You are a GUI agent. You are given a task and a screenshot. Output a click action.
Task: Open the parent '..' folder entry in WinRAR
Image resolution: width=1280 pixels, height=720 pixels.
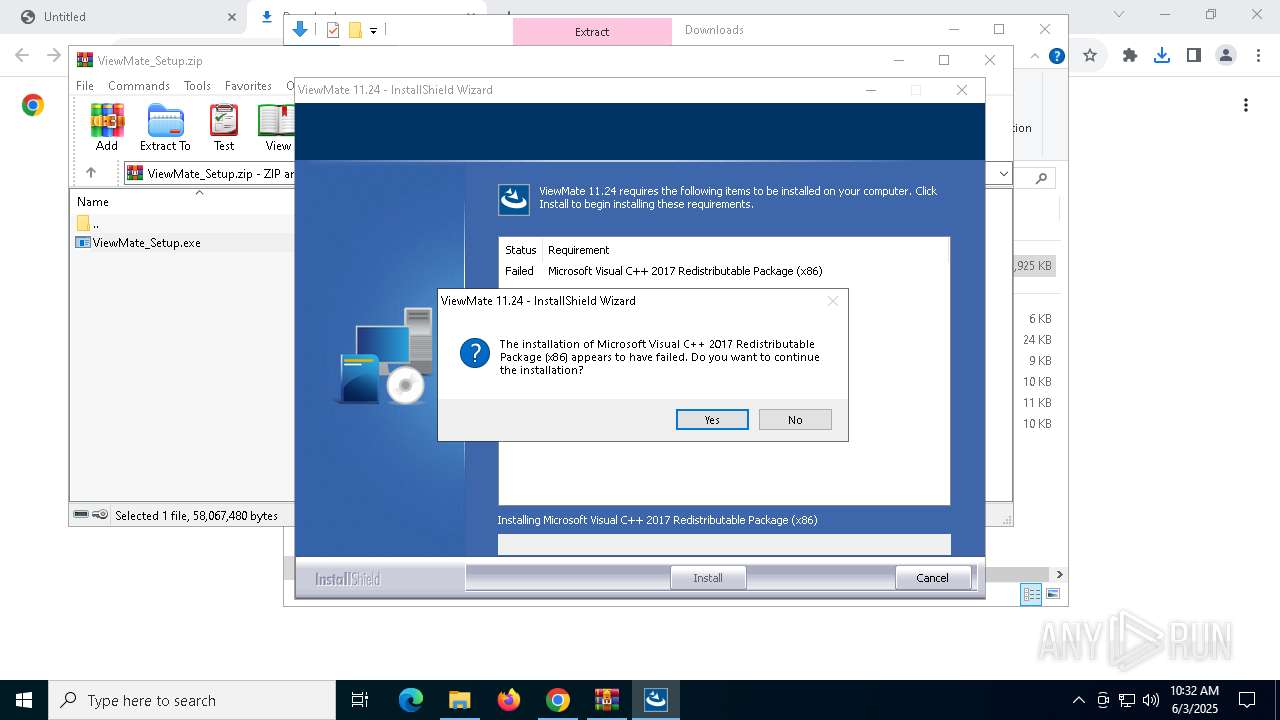89,223
